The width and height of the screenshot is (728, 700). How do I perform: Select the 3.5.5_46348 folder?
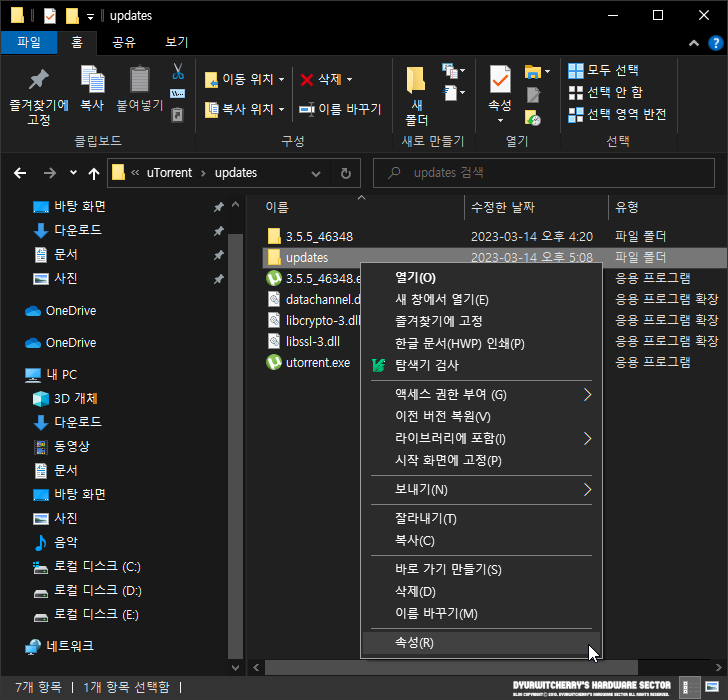pyautogui.click(x=319, y=237)
